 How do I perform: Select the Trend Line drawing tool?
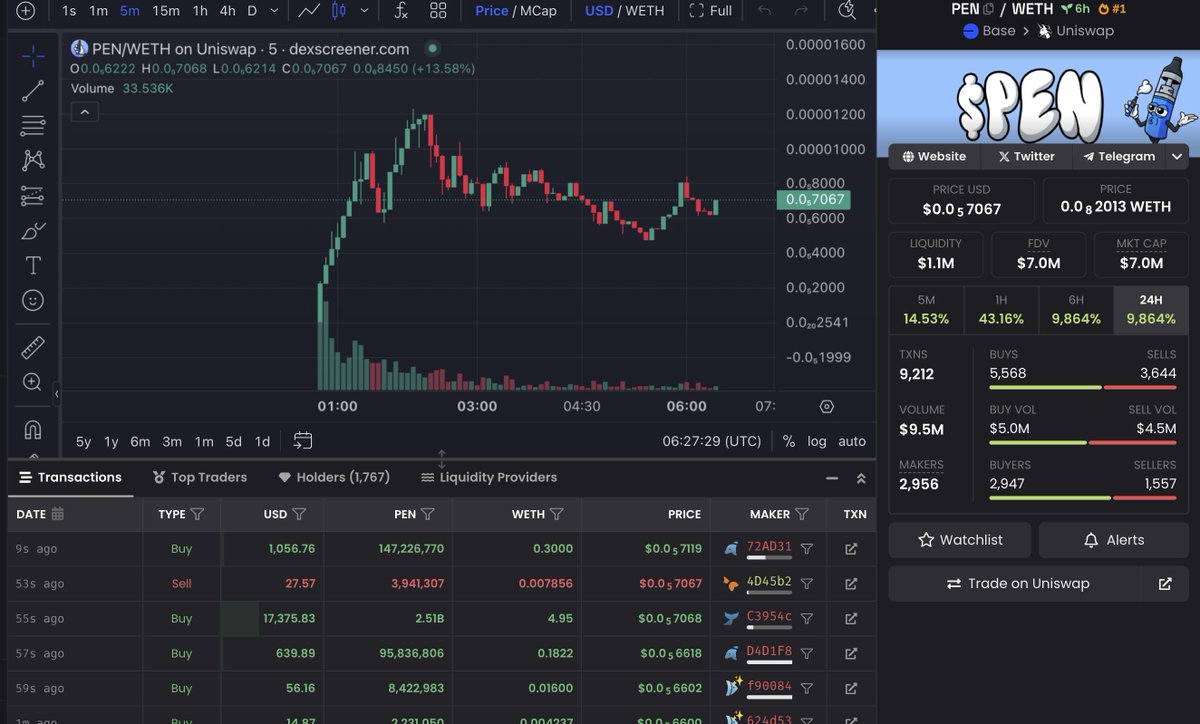click(x=33, y=90)
